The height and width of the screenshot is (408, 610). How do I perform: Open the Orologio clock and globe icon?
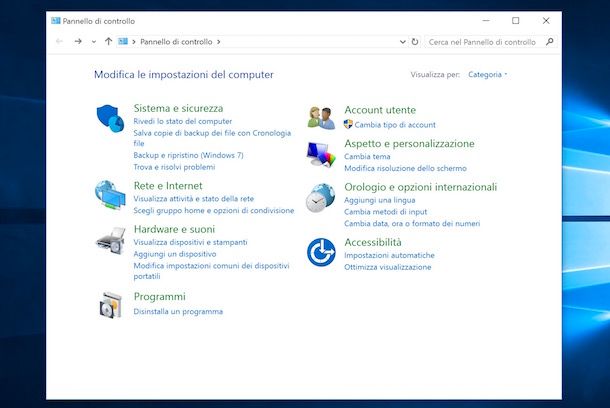[321, 198]
